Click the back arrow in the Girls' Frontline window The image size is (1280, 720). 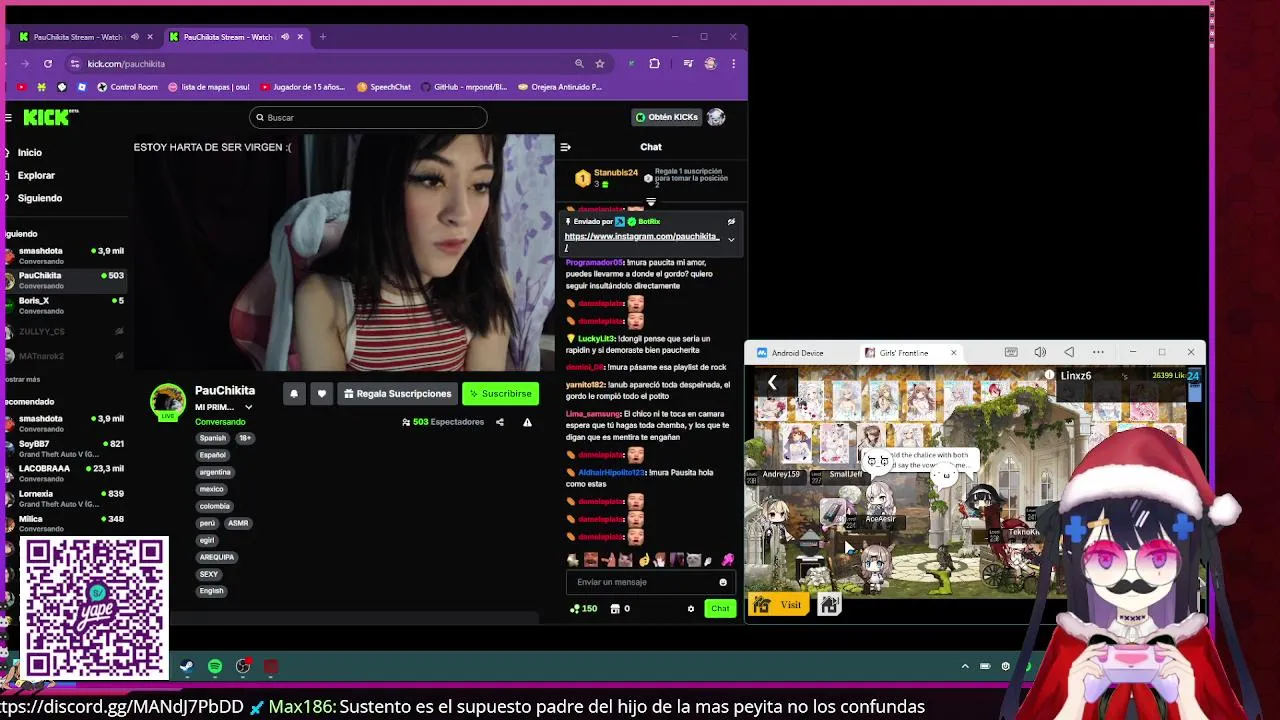point(772,382)
